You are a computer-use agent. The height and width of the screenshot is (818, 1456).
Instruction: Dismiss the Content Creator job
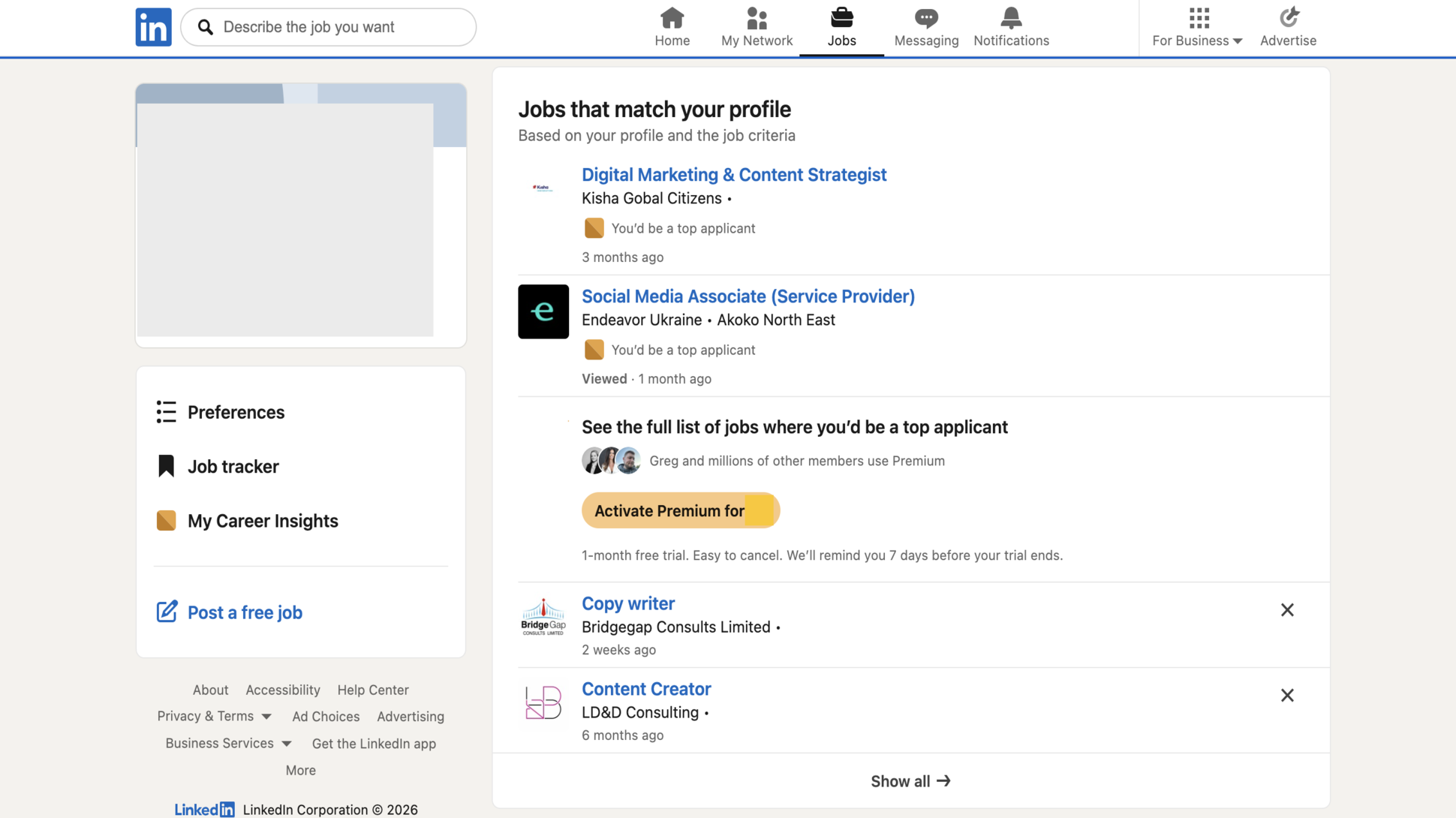(x=1286, y=696)
